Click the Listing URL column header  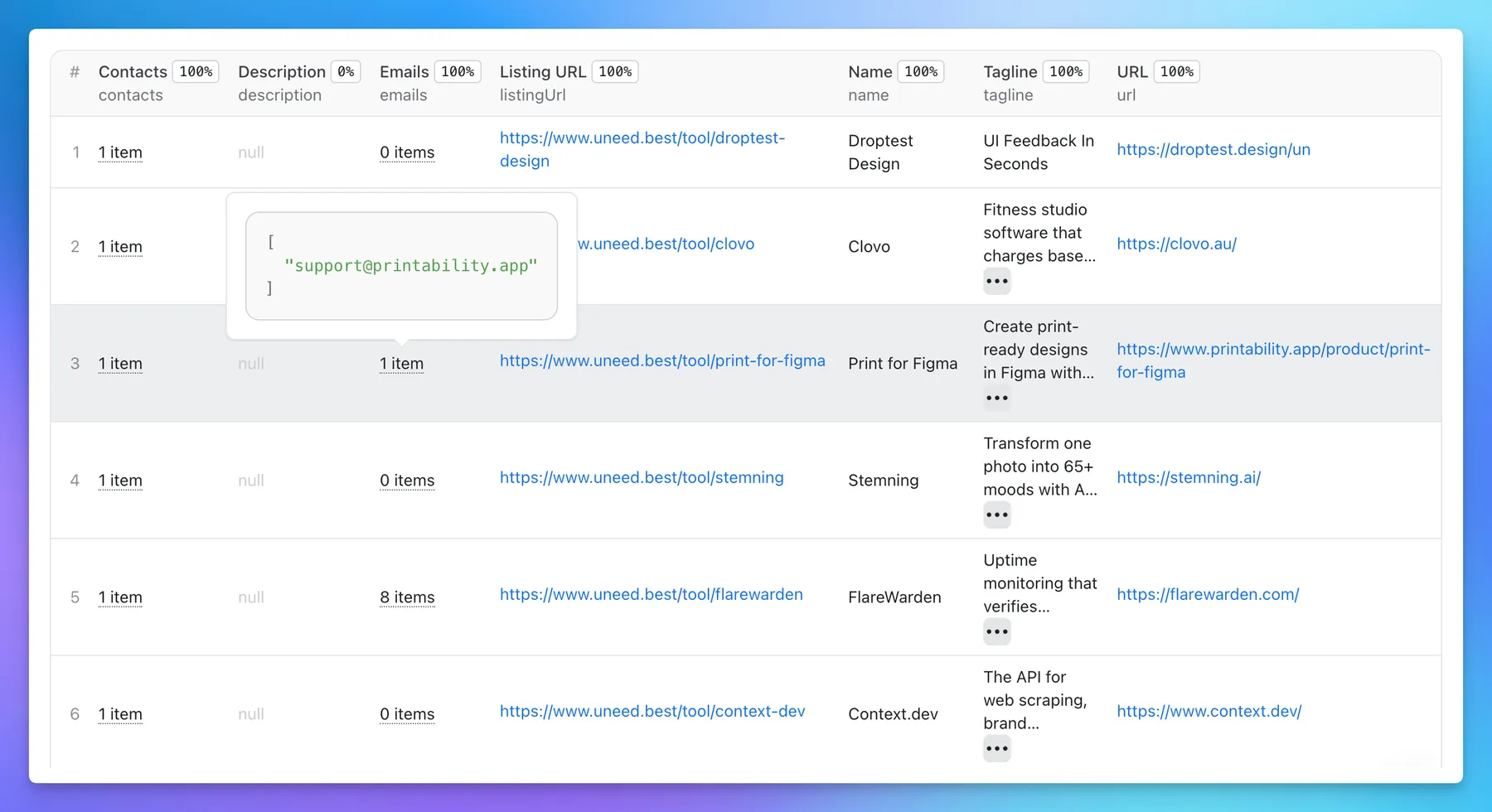click(542, 72)
